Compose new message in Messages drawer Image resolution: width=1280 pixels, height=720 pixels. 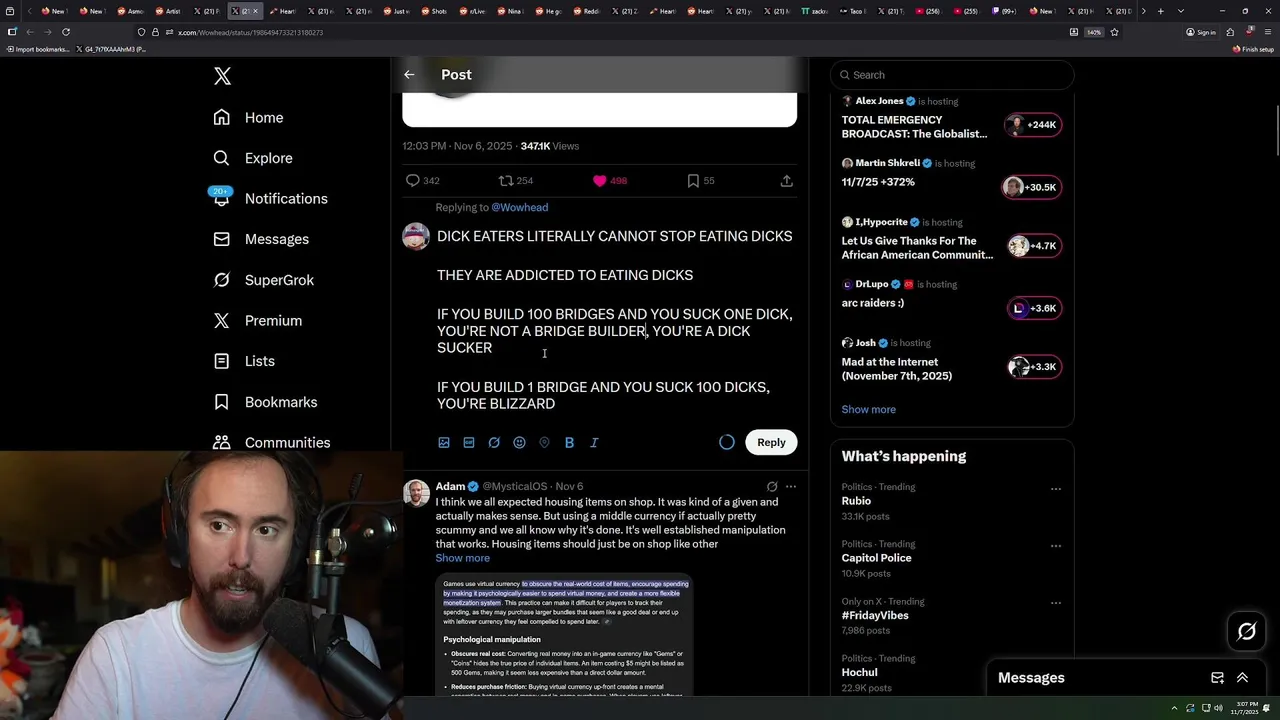point(1217,678)
